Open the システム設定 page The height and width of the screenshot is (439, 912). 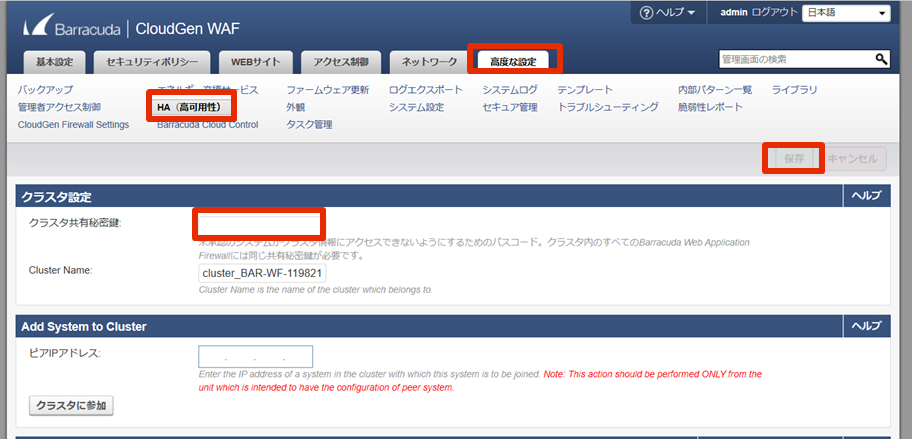coord(416,107)
